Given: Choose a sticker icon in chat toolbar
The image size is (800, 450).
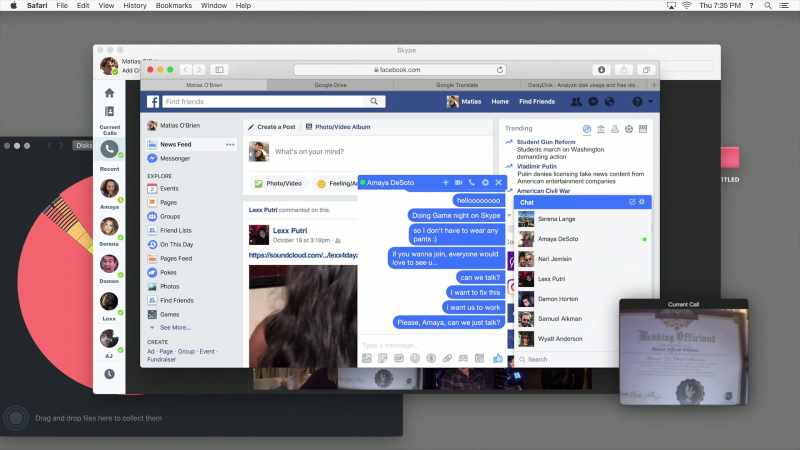Looking at the screenshot, I should pos(383,359).
